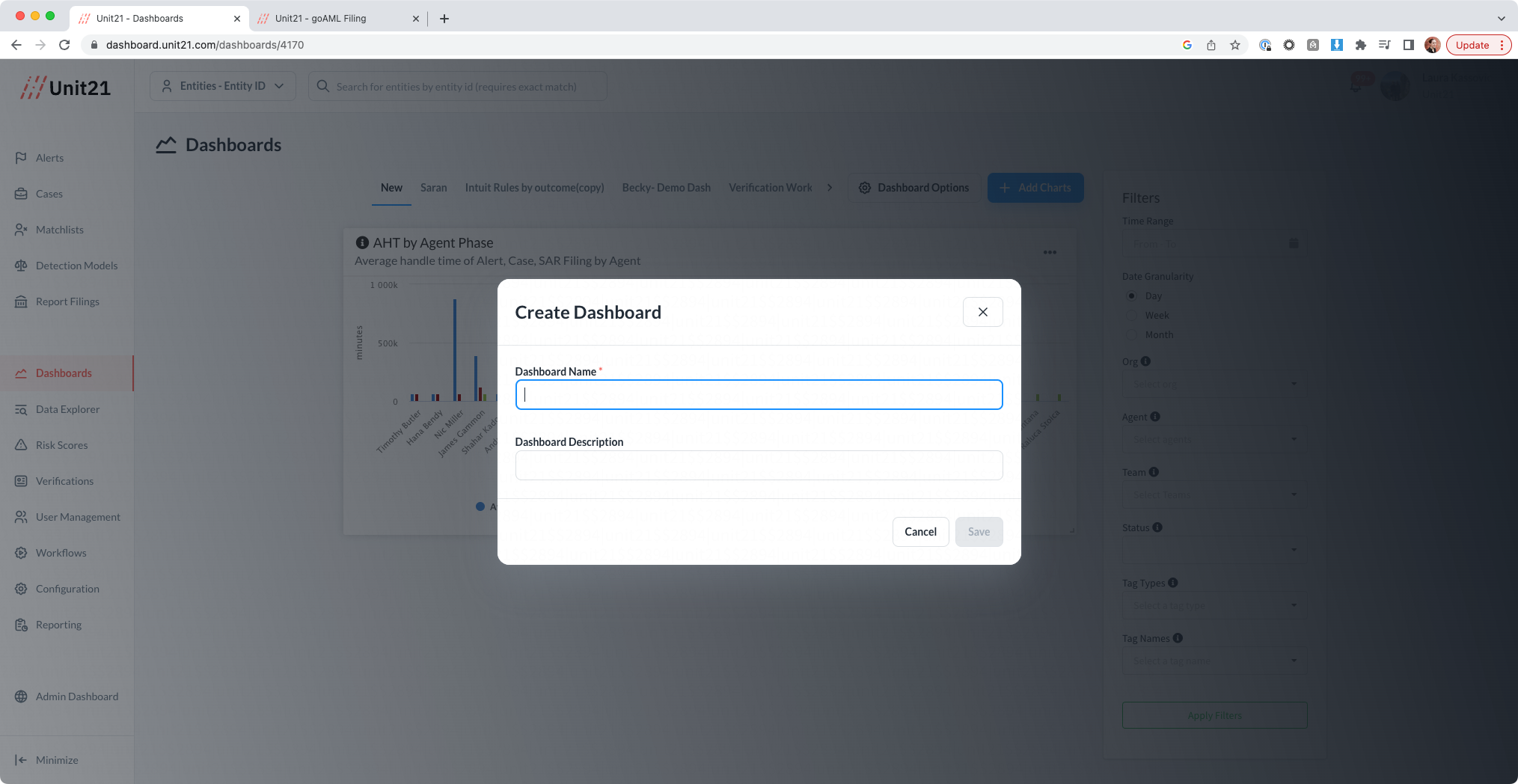This screenshot has height=784, width=1518.
Task: Open the Tag Types filter dropdown
Action: pyautogui.click(x=1214, y=605)
